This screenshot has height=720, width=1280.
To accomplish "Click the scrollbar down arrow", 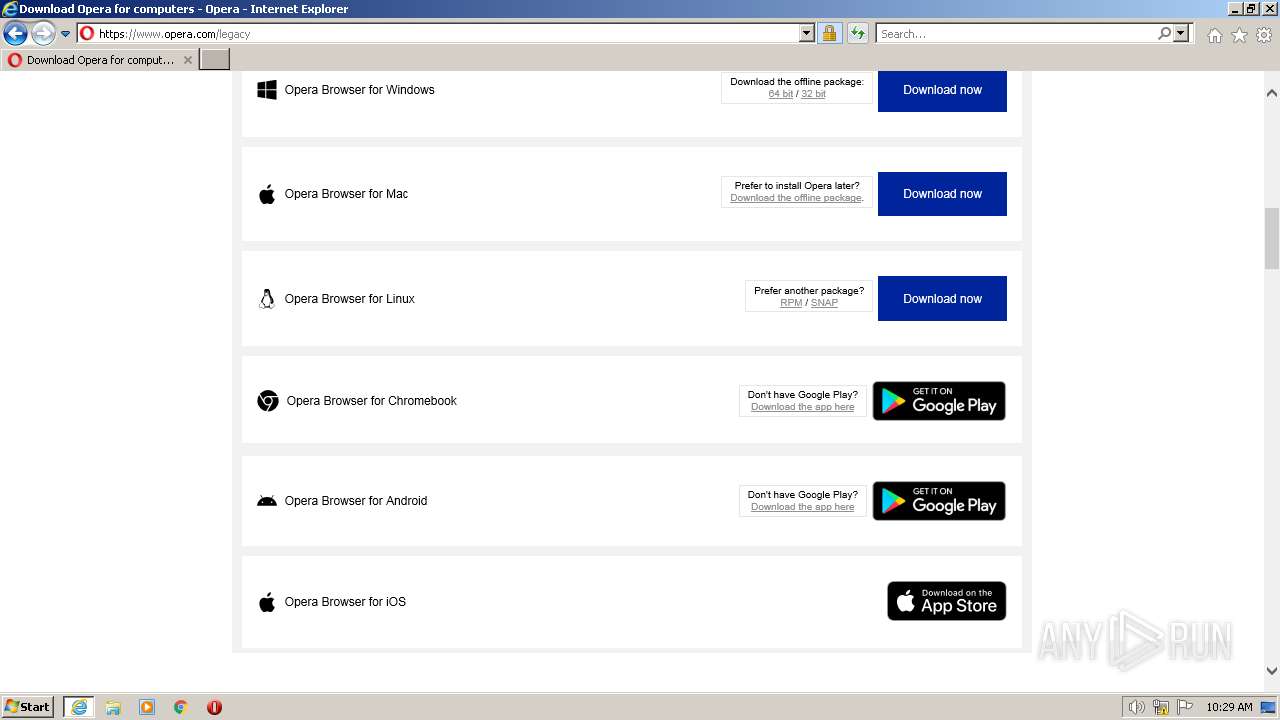I will 1272,671.
